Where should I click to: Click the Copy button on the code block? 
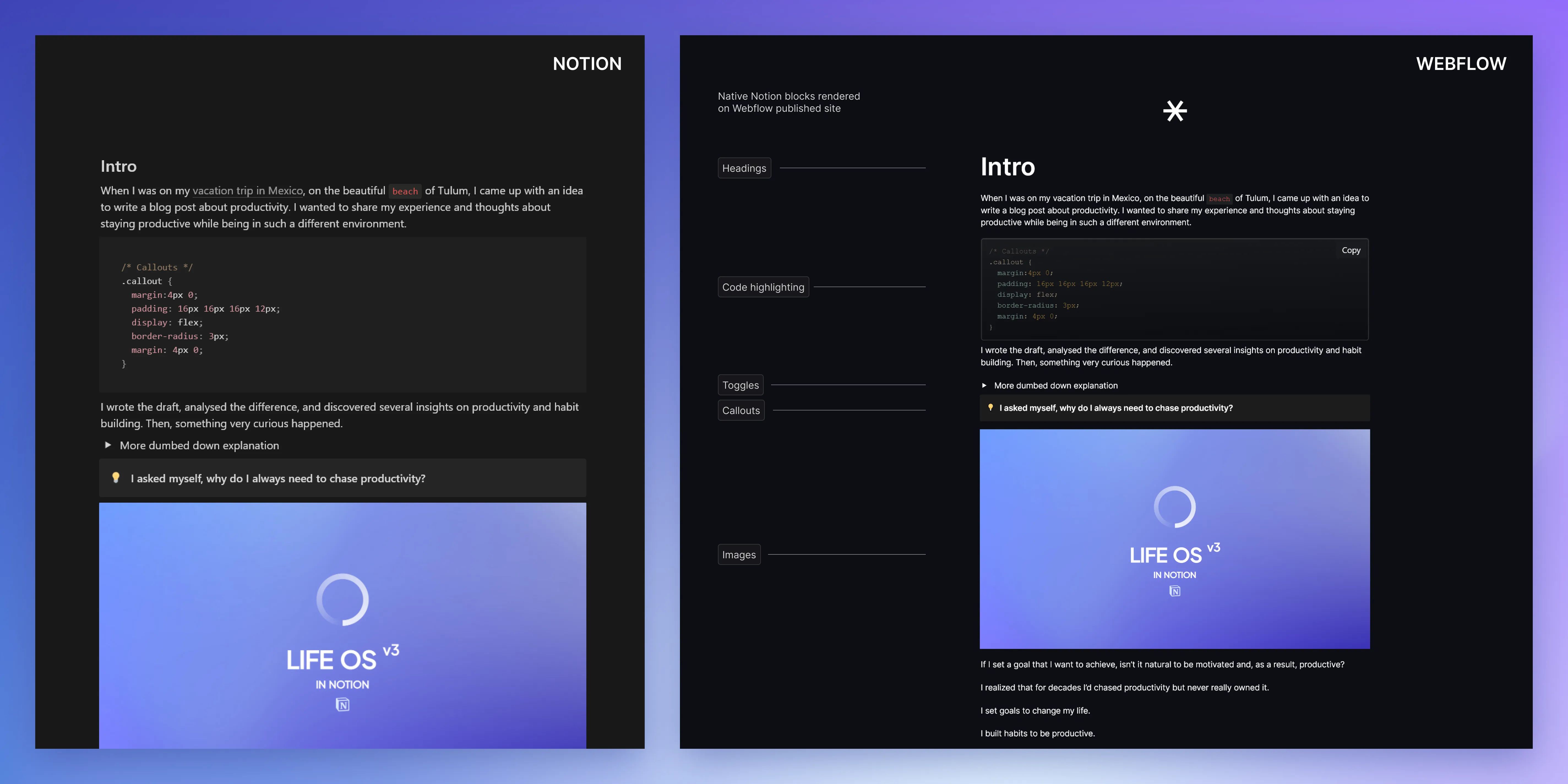(1351, 250)
